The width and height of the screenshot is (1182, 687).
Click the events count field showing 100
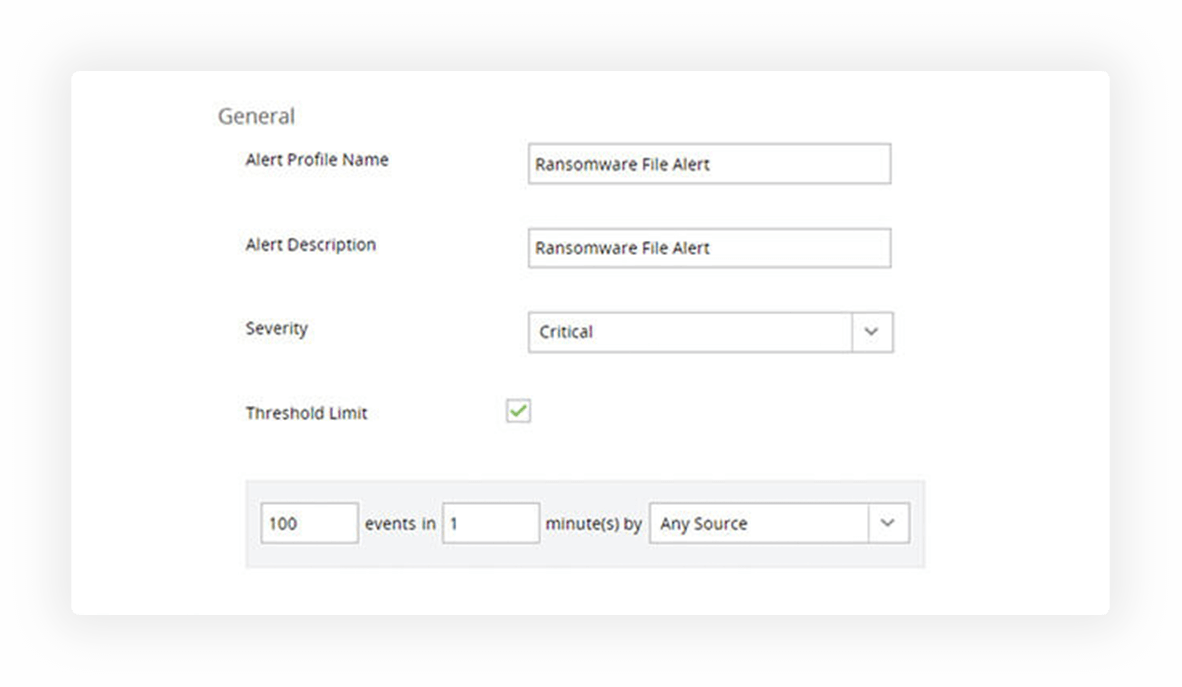click(310, 523)
